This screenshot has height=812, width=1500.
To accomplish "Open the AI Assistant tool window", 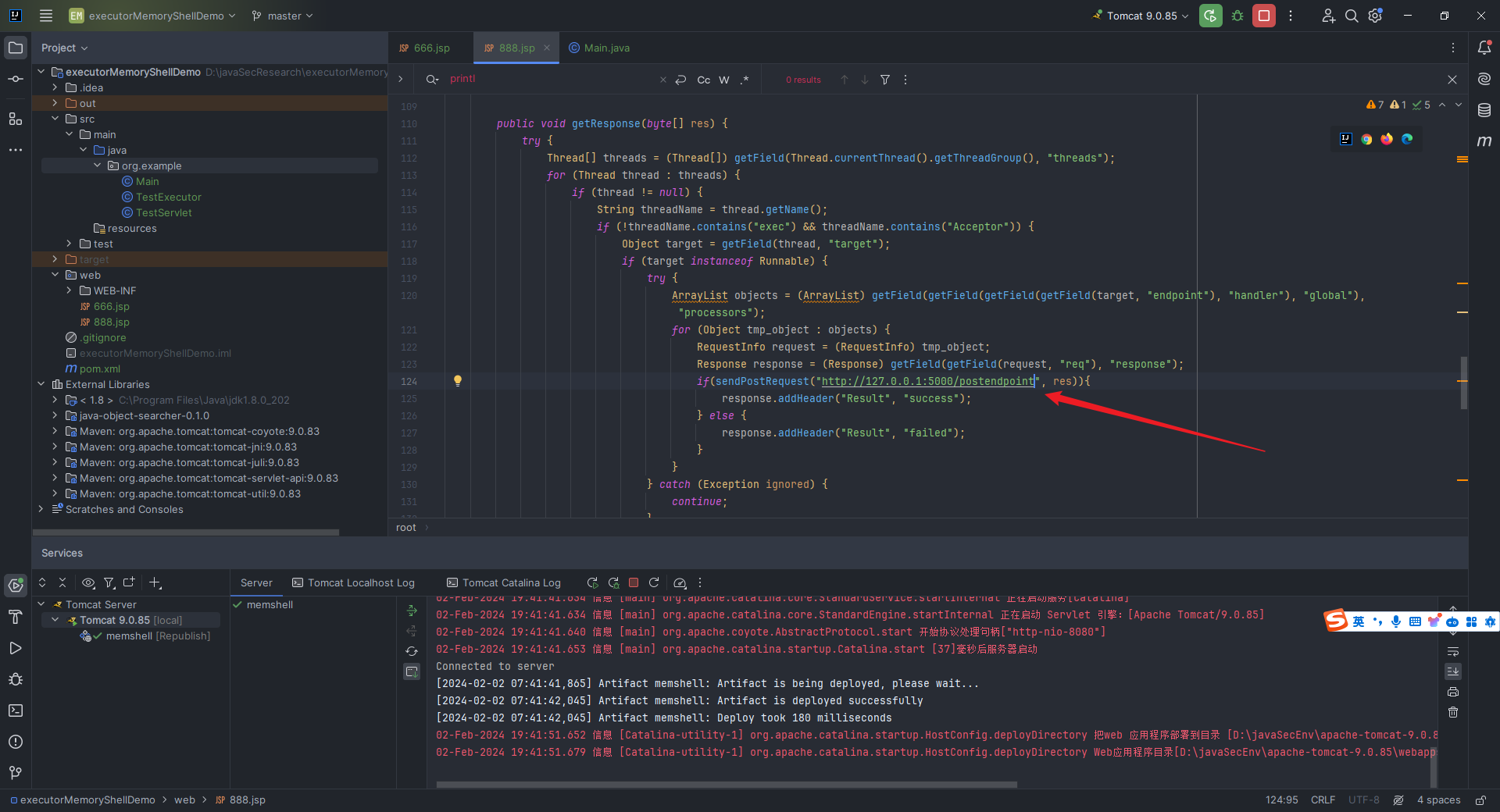I will tap(1484, 79).
